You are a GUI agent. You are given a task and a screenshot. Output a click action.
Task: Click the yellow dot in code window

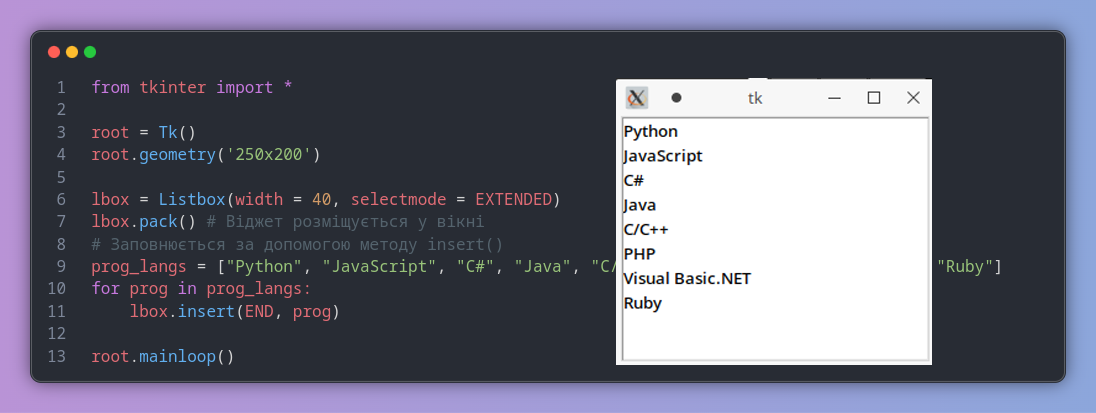(x=72, y=52)
